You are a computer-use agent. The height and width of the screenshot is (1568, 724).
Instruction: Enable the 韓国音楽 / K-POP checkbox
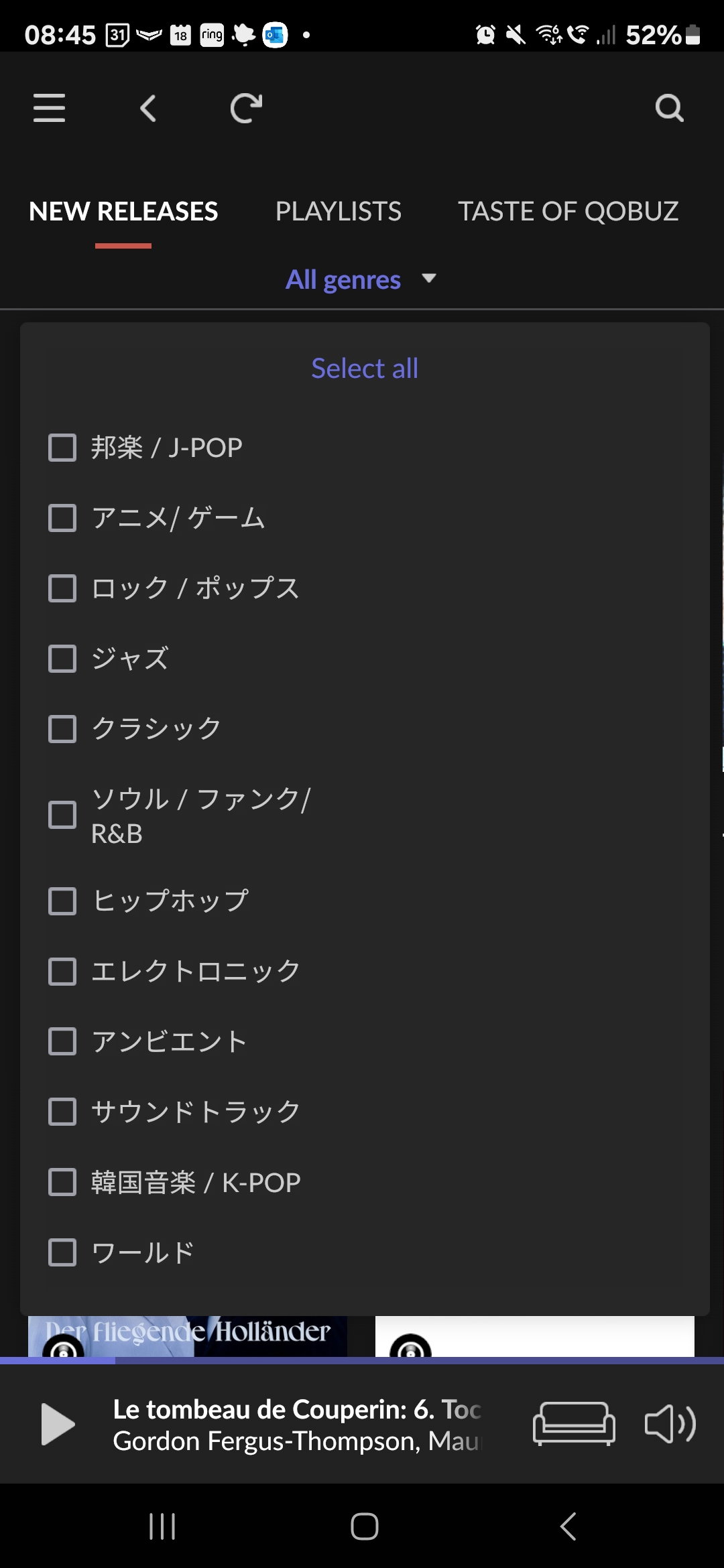[x=62, y=1182]
